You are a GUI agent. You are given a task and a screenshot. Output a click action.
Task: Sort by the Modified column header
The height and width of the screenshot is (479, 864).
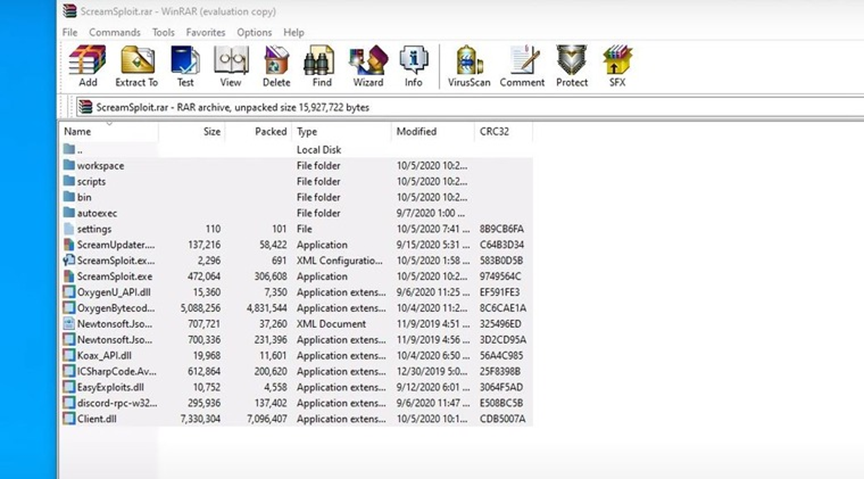(416, 132)
